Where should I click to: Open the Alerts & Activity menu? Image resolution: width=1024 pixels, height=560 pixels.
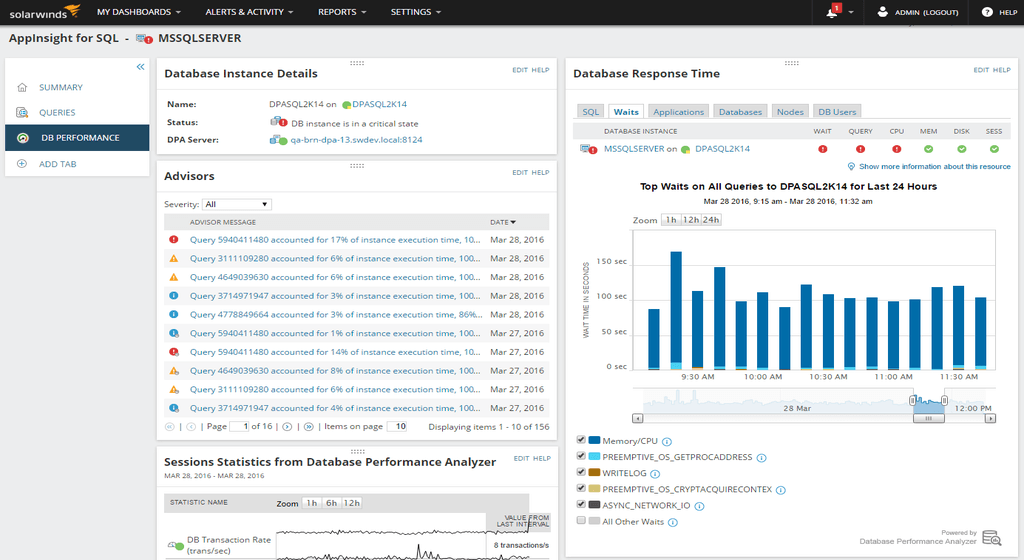[x=249, y=12]
